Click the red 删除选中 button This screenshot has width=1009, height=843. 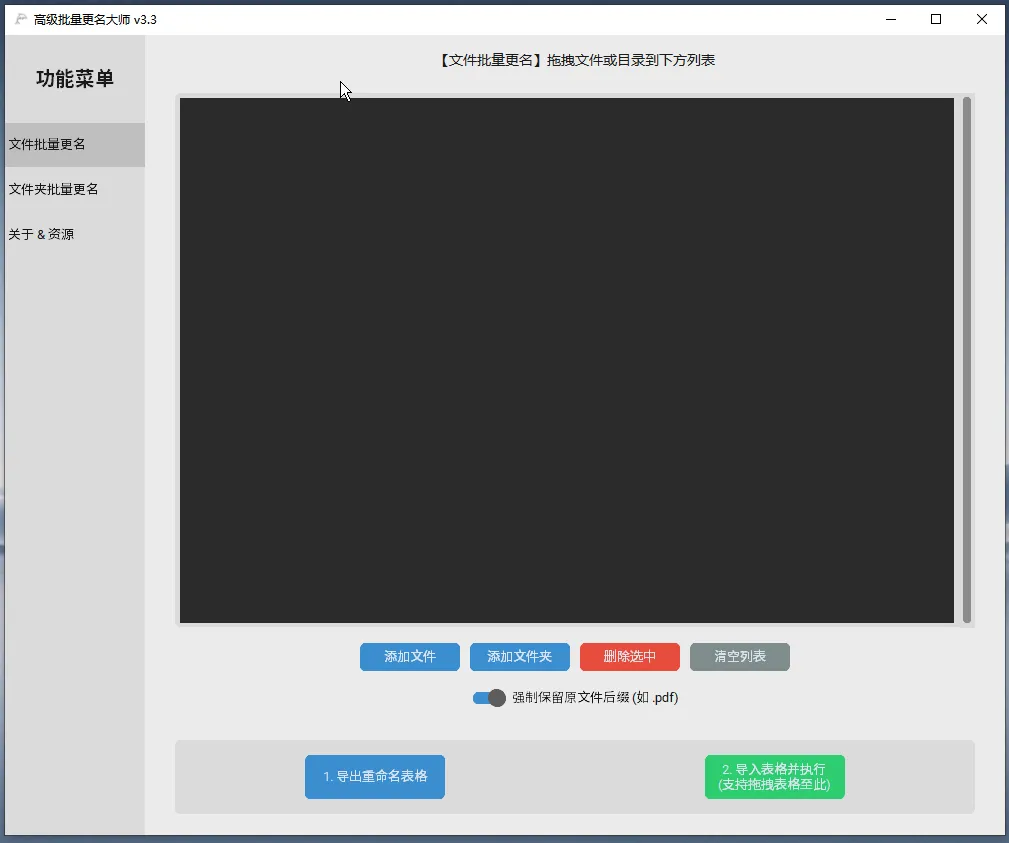[x=630, y=656]
